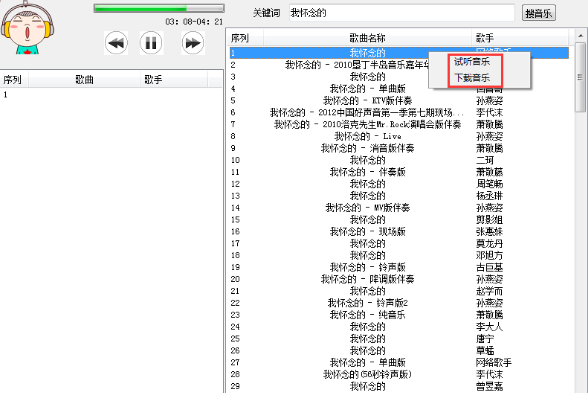This screenshot has height=393, width=588.
Task: Click the green playback progress bar
Action: click(x=159, y=8)
